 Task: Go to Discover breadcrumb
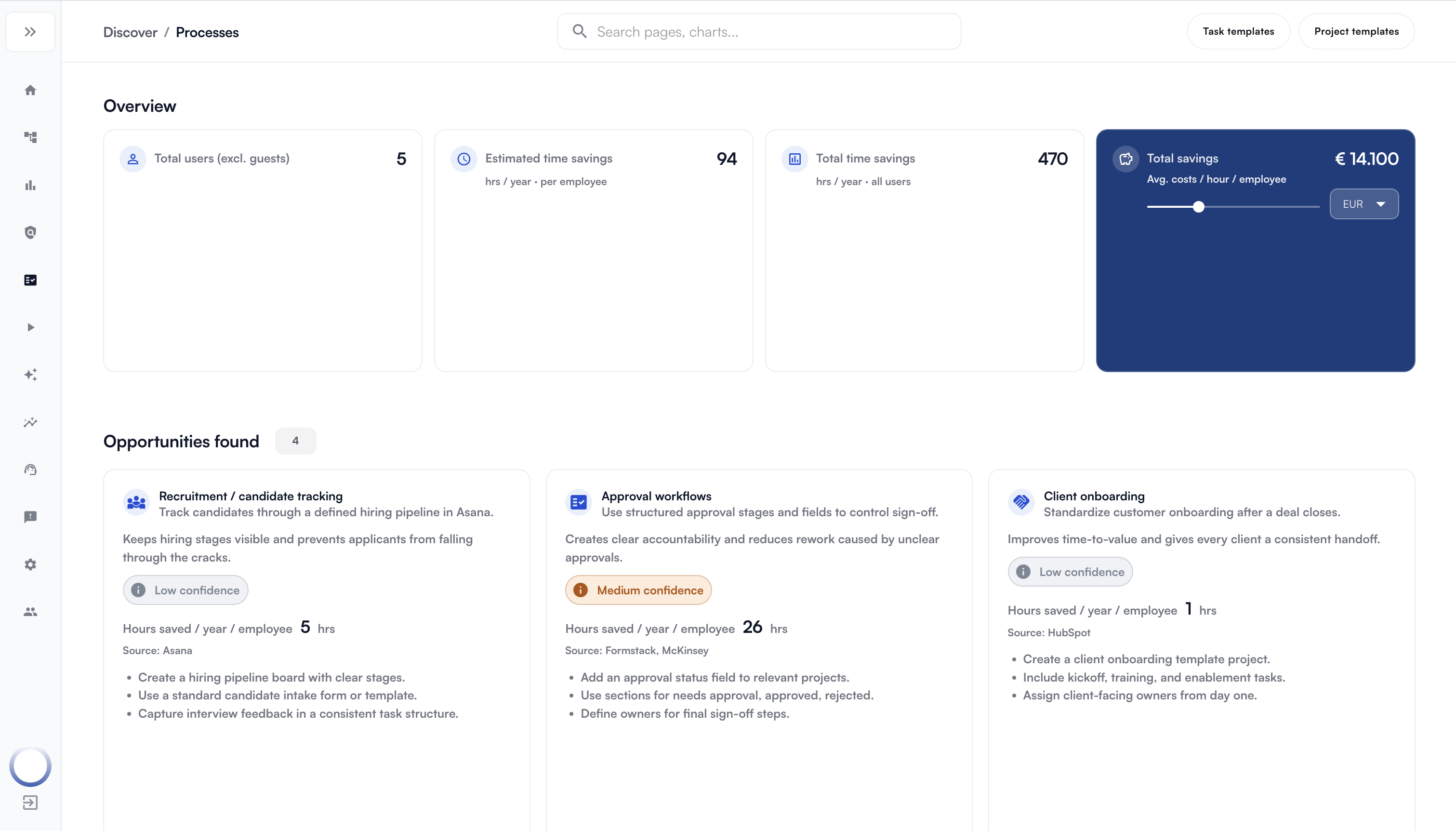(130, 32)
